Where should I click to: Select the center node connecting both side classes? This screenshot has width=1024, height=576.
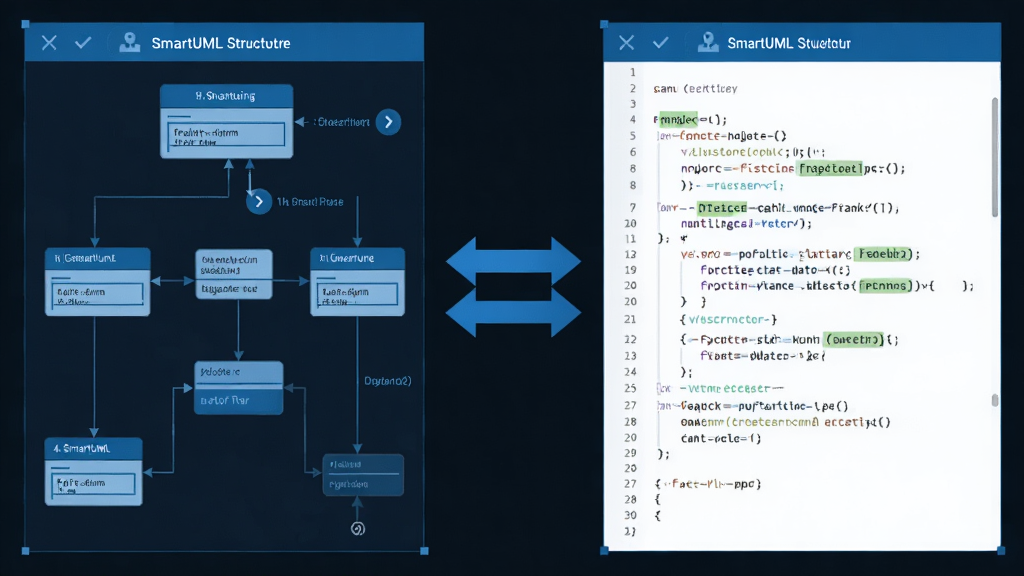click(x=234, y=274)
